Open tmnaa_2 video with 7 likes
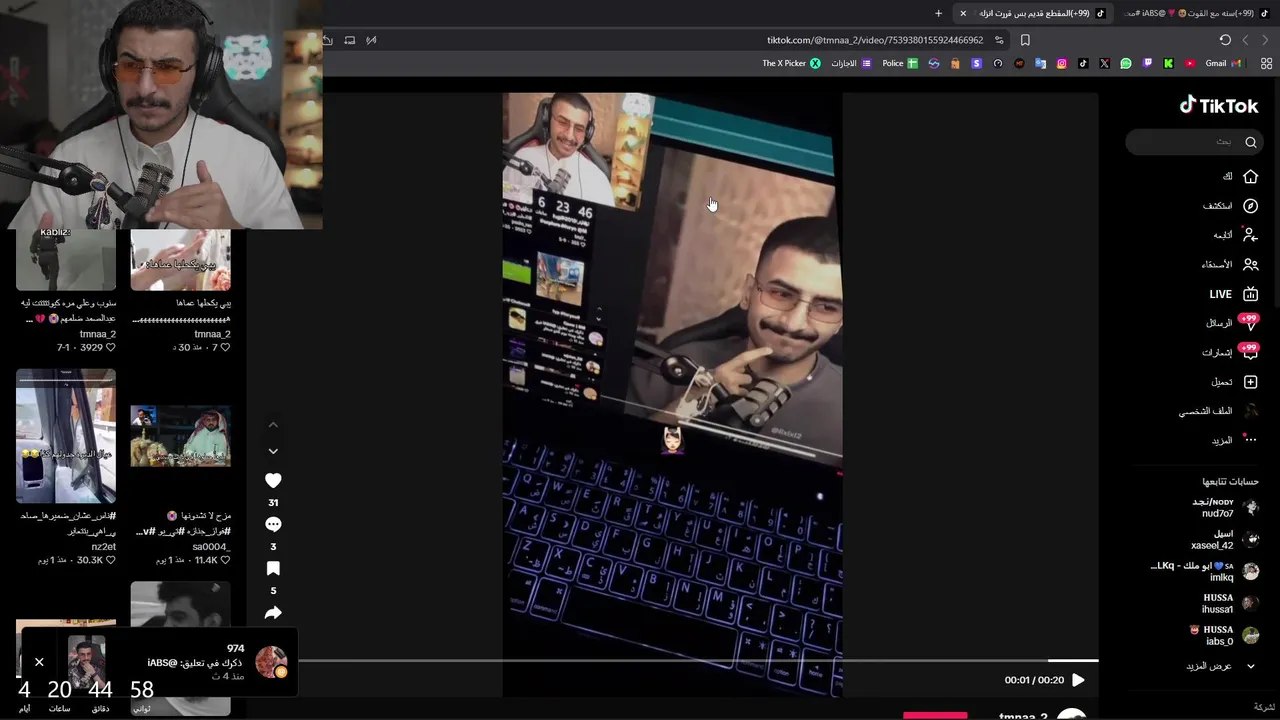 (181, 259)
